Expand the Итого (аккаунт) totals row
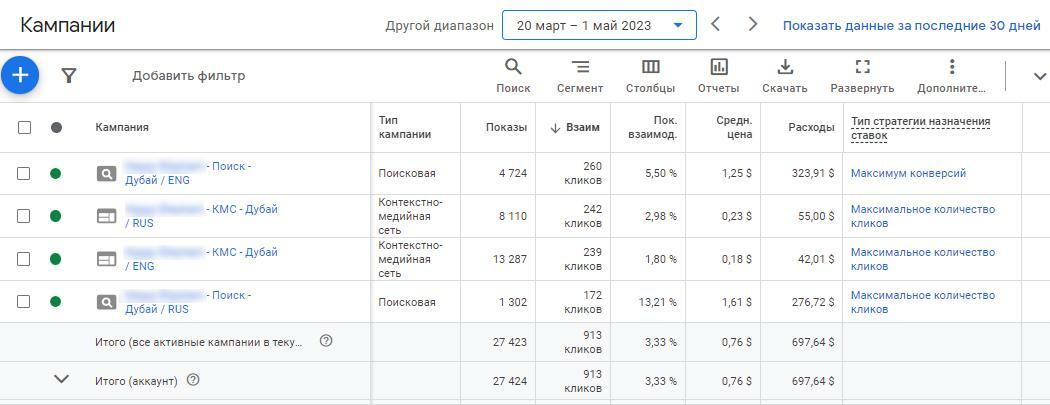 [61, 380]
